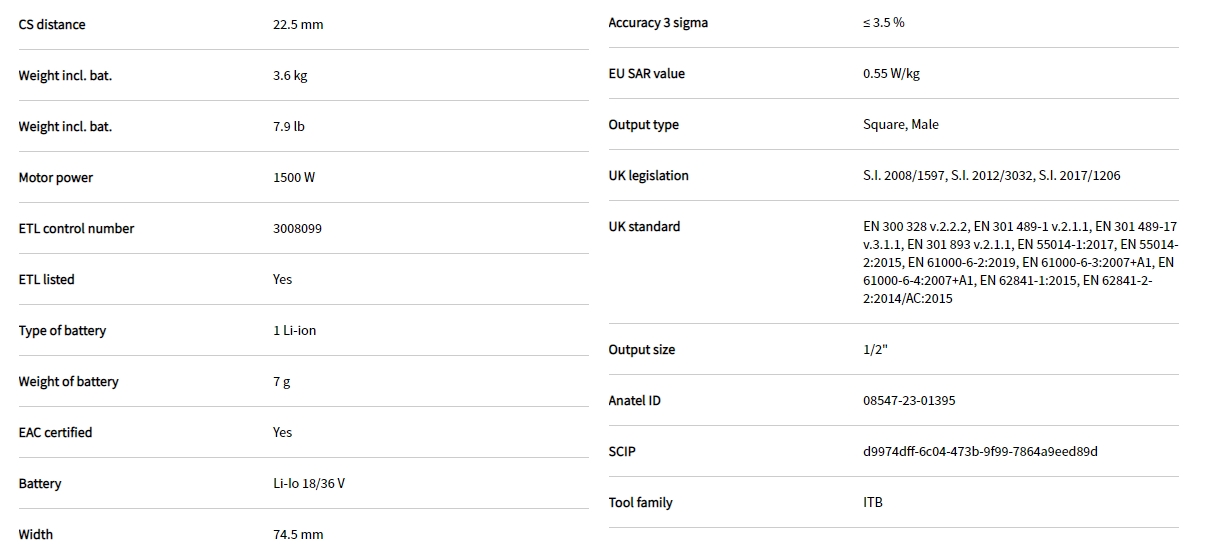Select the Anatel ID value 08547-23-01395
Viewport: 1218px width, 550px height.
point(908,400)
